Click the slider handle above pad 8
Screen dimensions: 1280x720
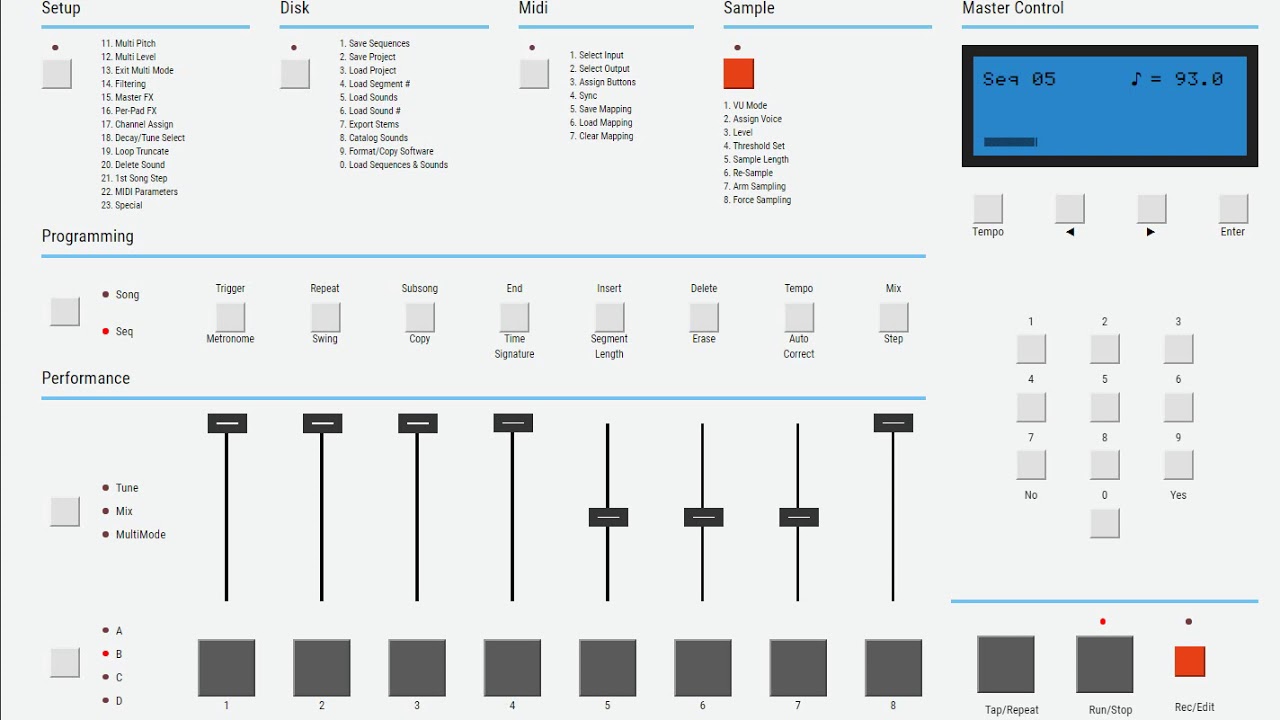(x=893, y=423)
